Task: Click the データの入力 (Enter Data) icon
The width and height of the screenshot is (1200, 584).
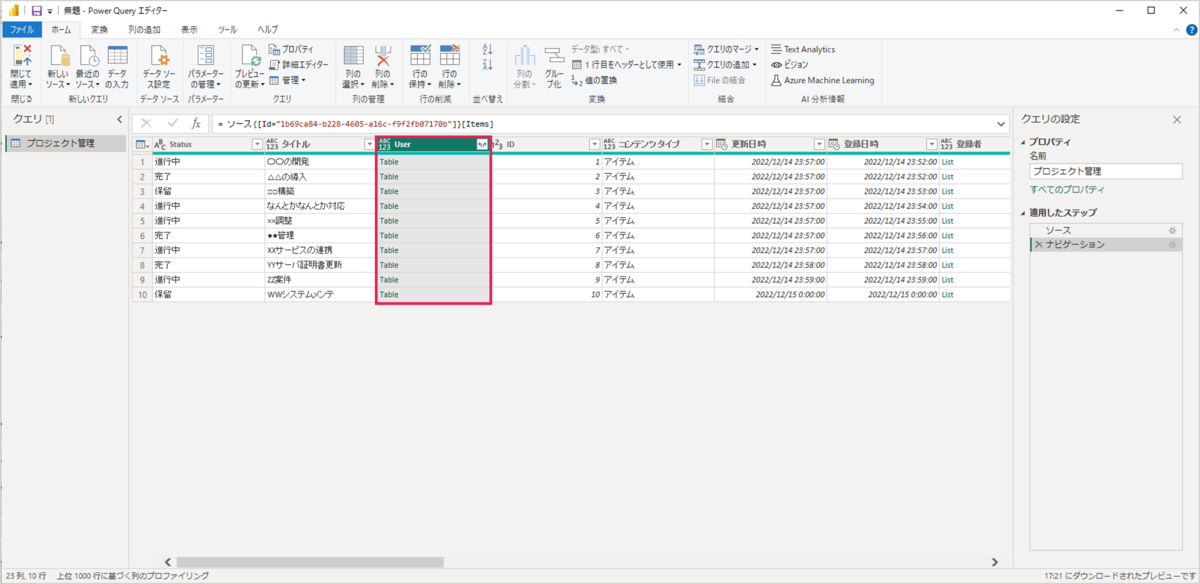Action: tap(117, 55)
